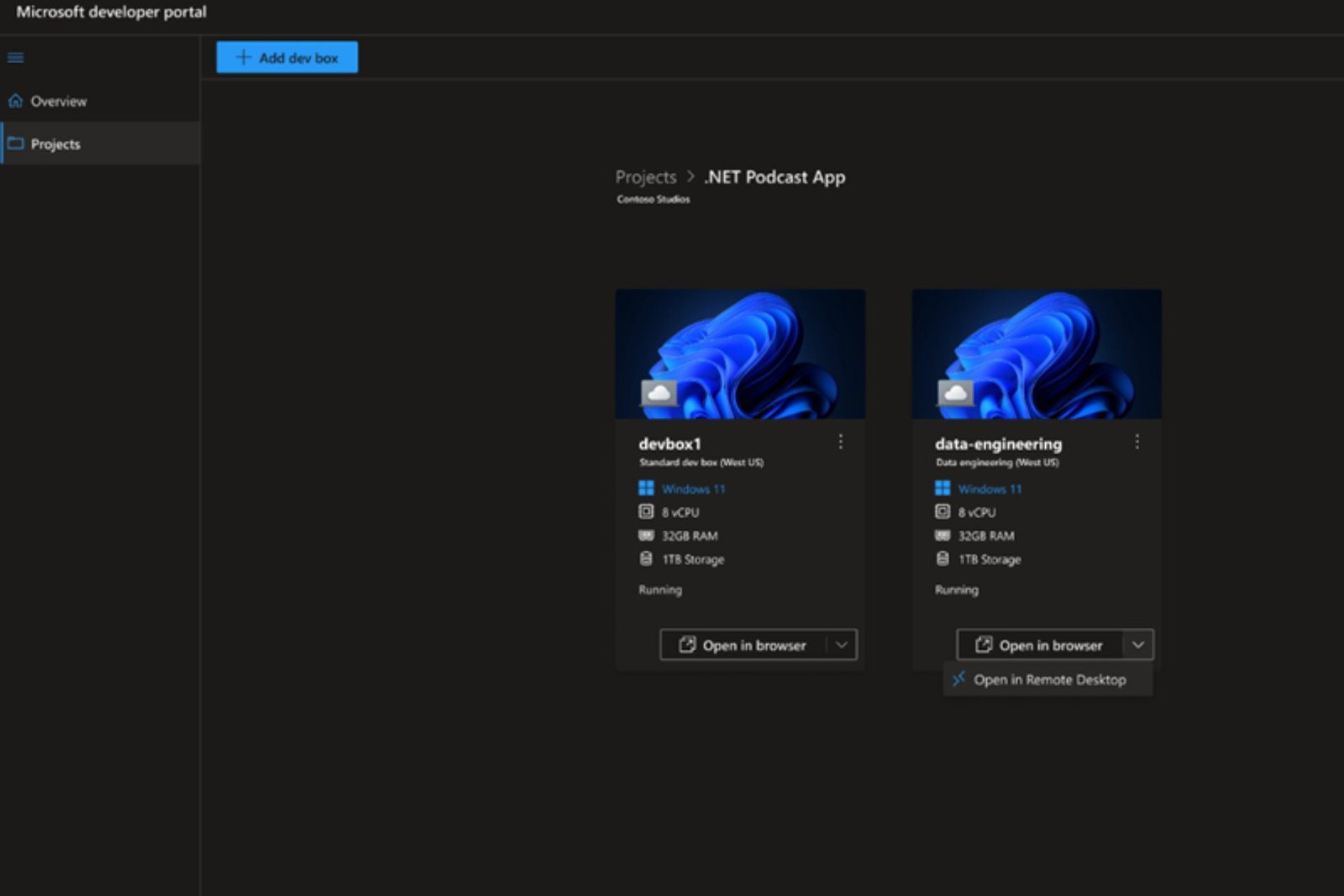
Task: Click Add dev box button
Action: pos(287,57)
